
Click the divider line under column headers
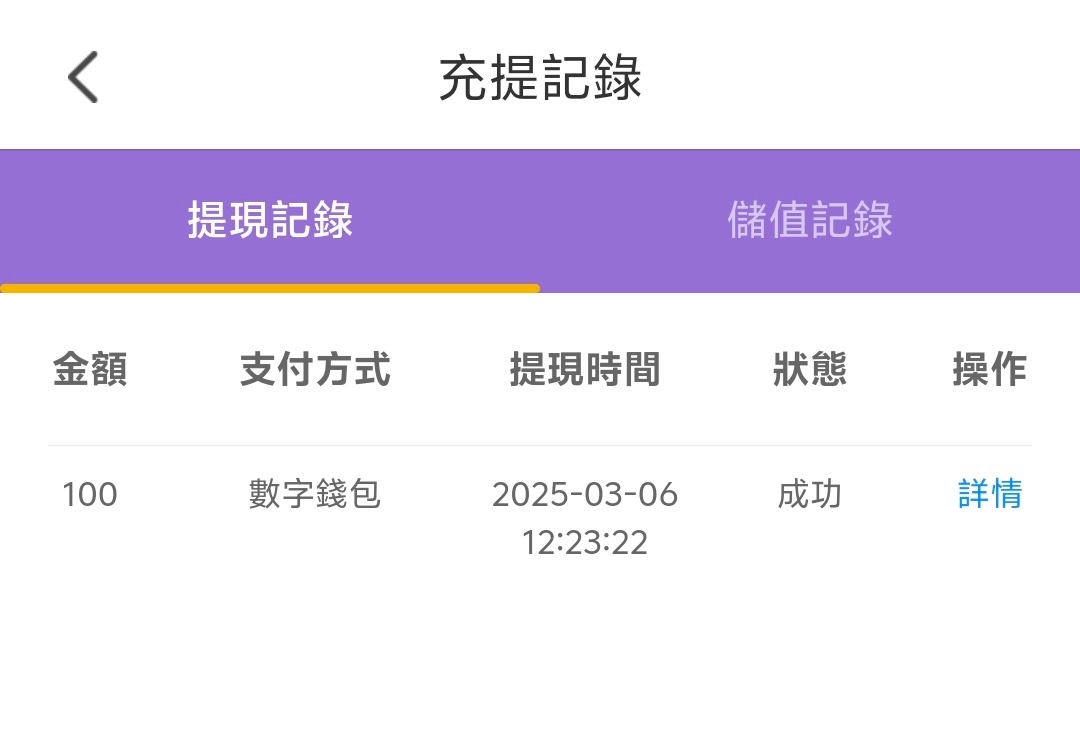click(x=540, y=445)
